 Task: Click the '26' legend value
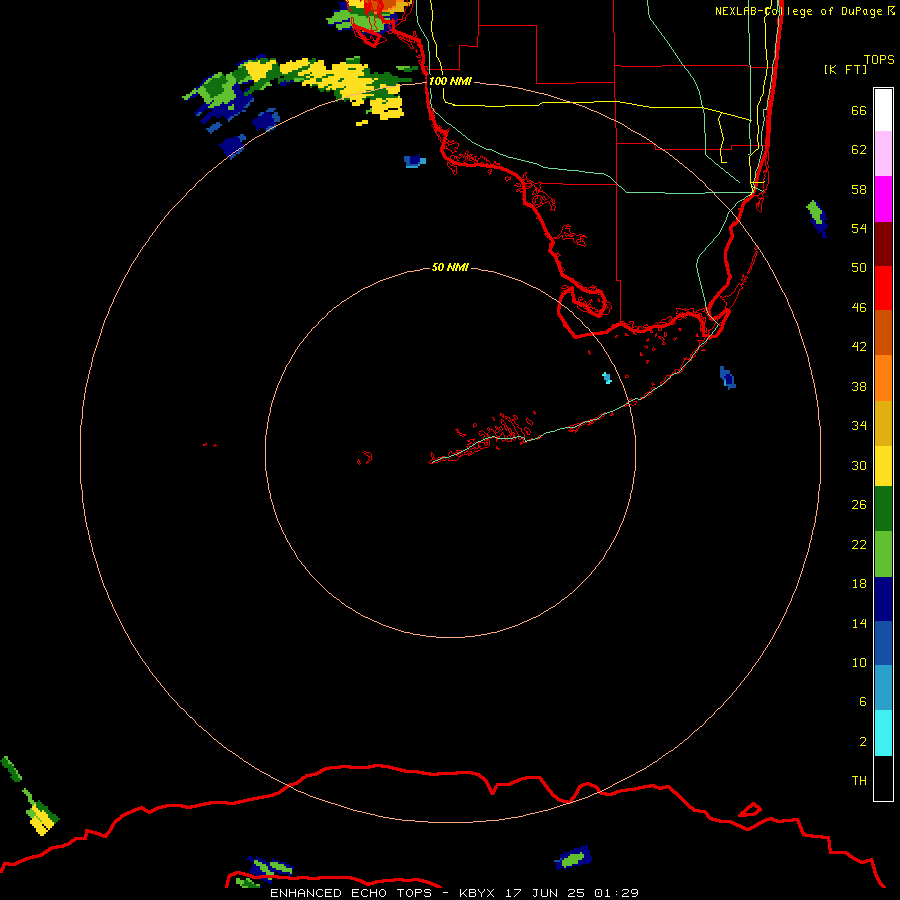(859, 505)
